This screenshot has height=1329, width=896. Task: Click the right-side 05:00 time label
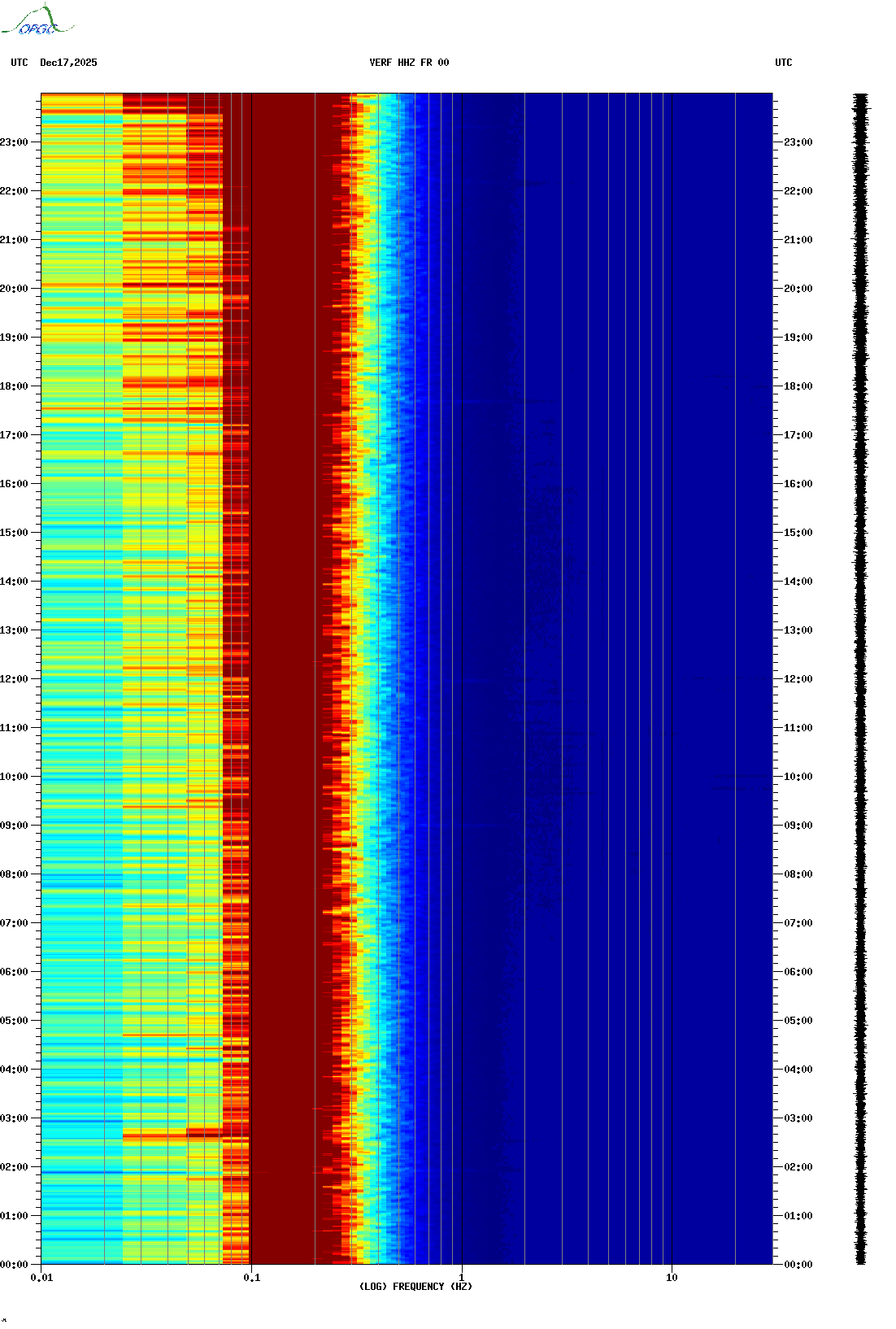coord(798,1021)
